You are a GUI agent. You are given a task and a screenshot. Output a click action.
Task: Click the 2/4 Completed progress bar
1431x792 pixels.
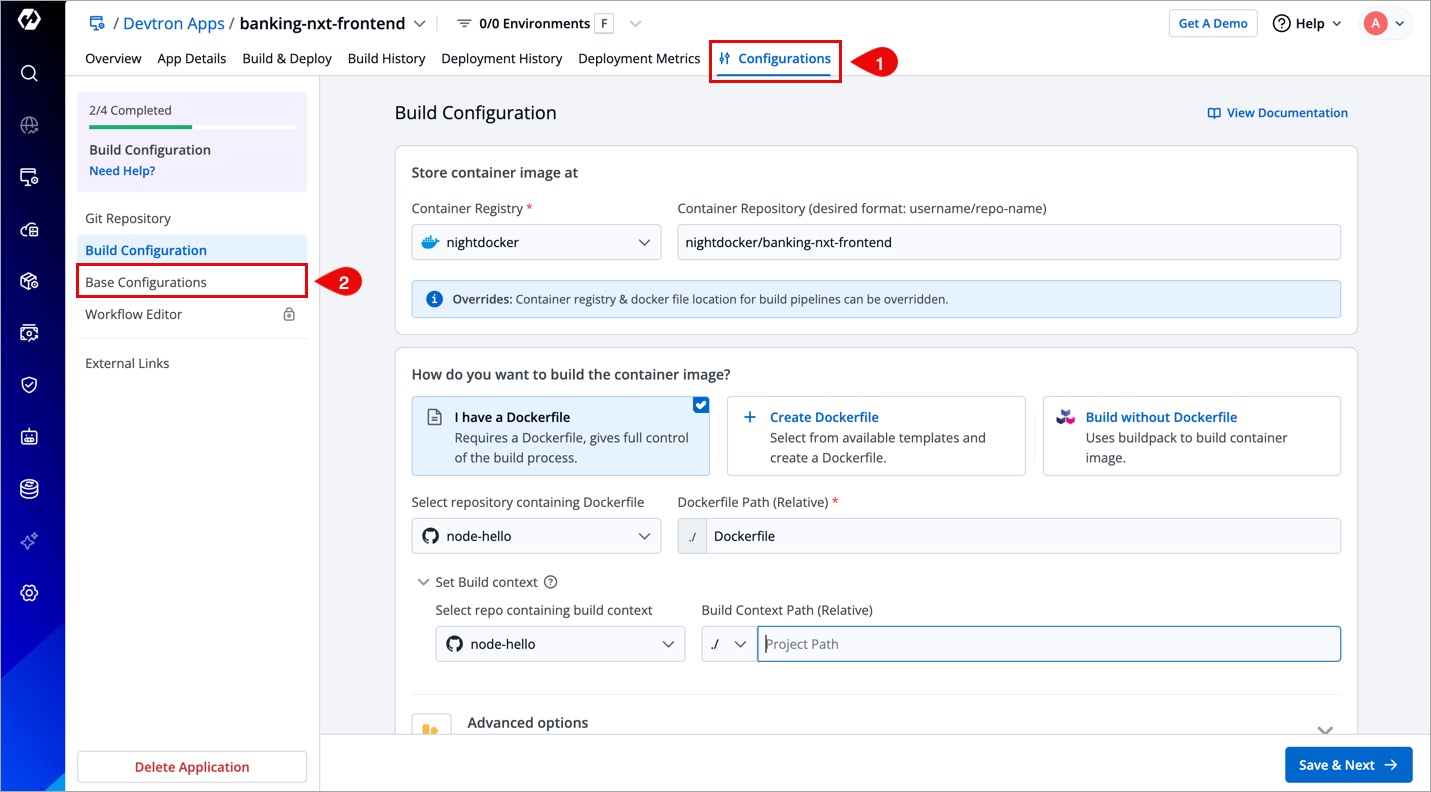click(192, 127)
